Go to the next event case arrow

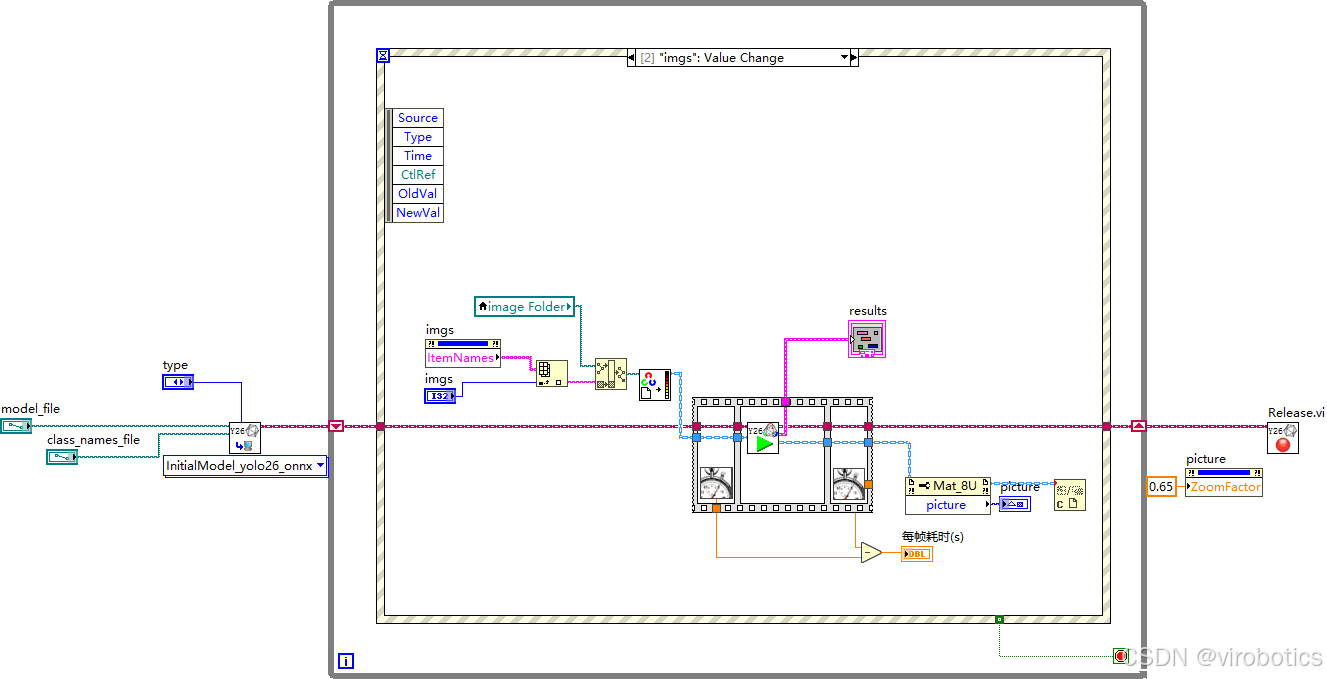pyautogui.click(x=853, y=58)
